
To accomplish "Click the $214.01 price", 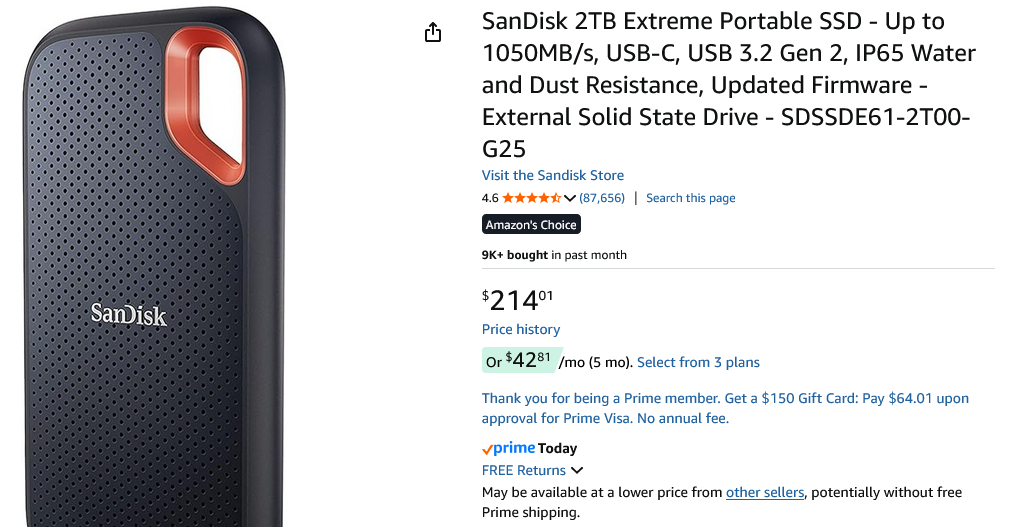I will [518, 299].
